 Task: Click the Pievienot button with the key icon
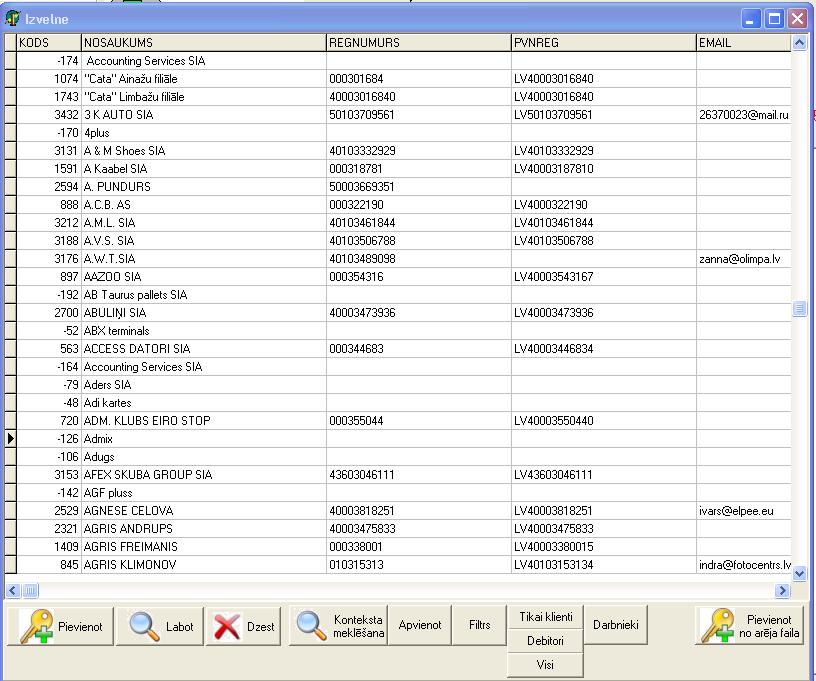(60, 626)
